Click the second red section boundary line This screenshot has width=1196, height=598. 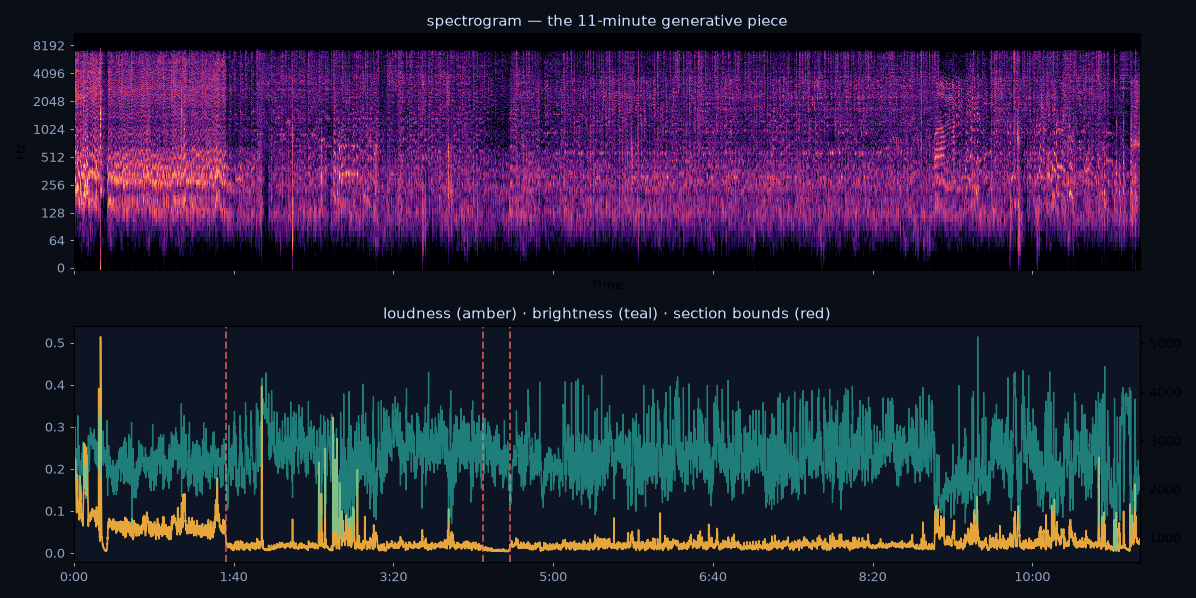click(x=483, y=444)
